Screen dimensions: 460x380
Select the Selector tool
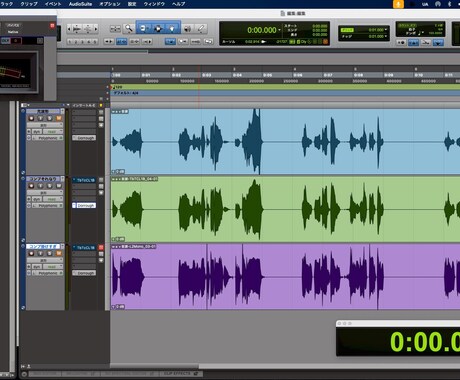tap(158, 29)
